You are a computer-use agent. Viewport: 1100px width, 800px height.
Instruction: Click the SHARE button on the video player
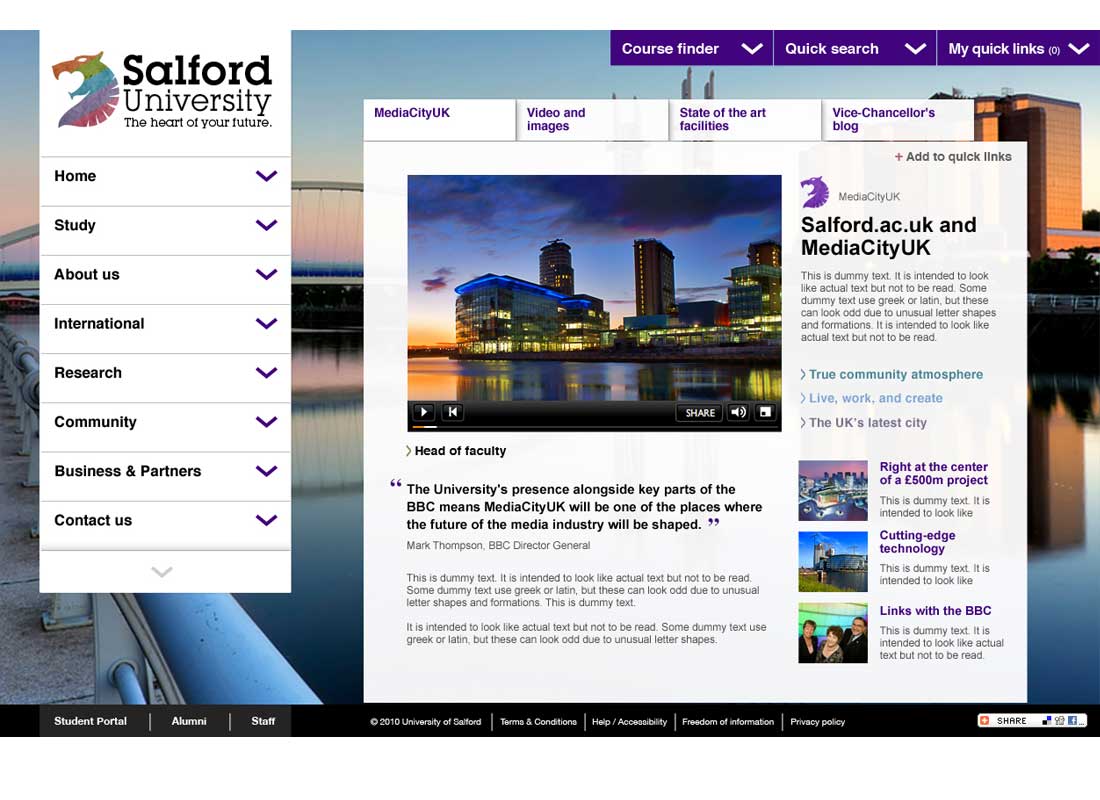pos(699,413)
